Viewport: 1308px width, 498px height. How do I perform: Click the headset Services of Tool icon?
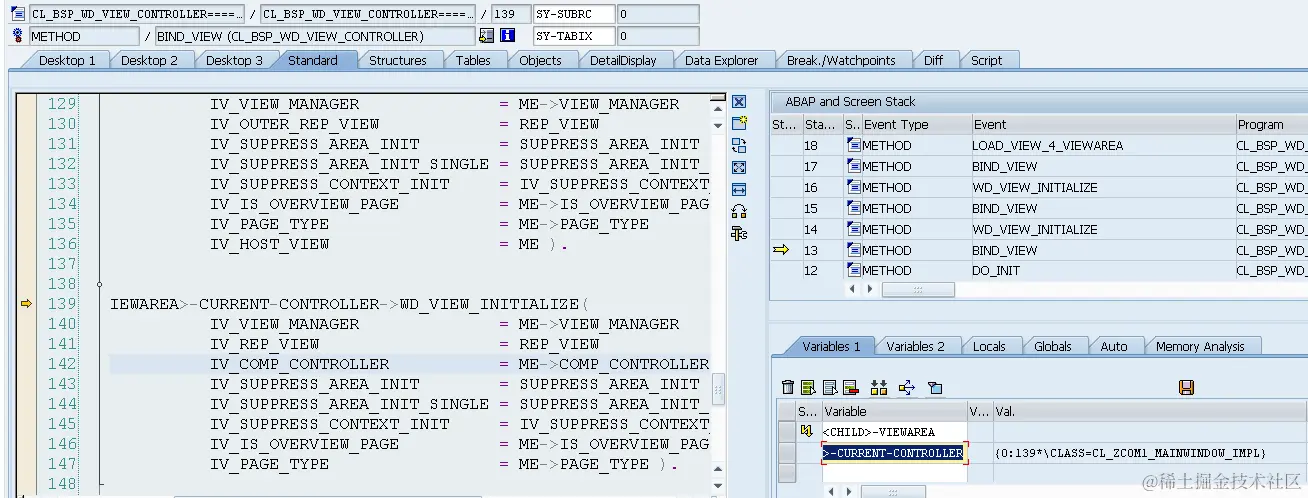[739, 211]
